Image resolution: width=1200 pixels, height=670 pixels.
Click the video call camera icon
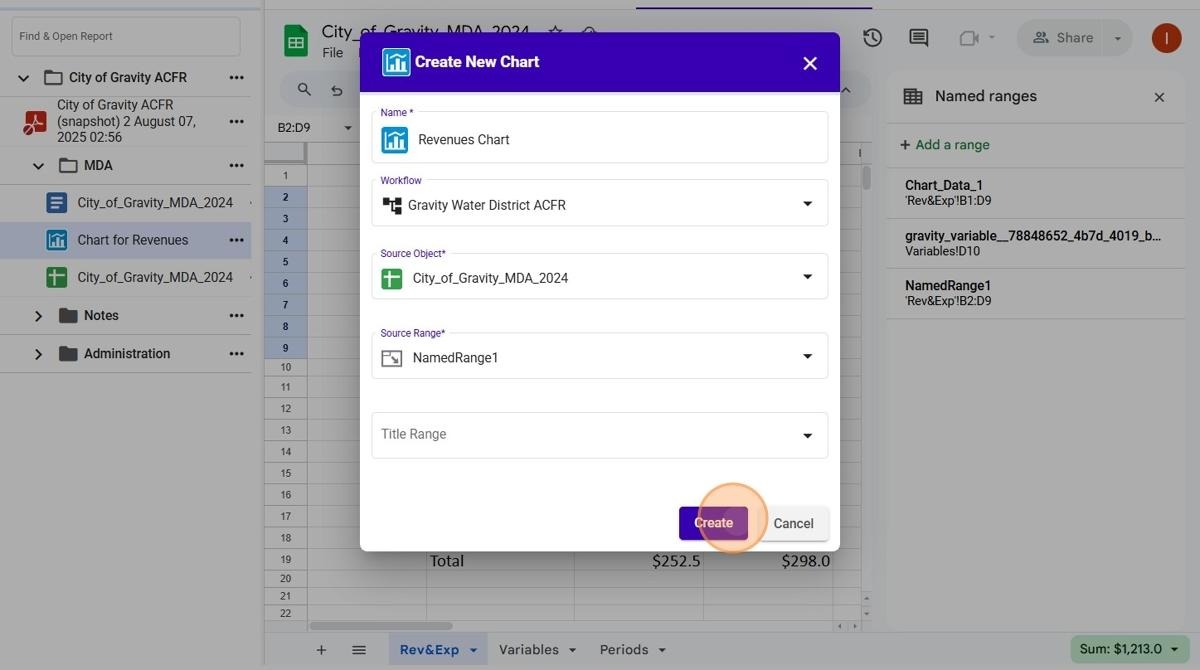pyautogui.click(x=968, y=38)
